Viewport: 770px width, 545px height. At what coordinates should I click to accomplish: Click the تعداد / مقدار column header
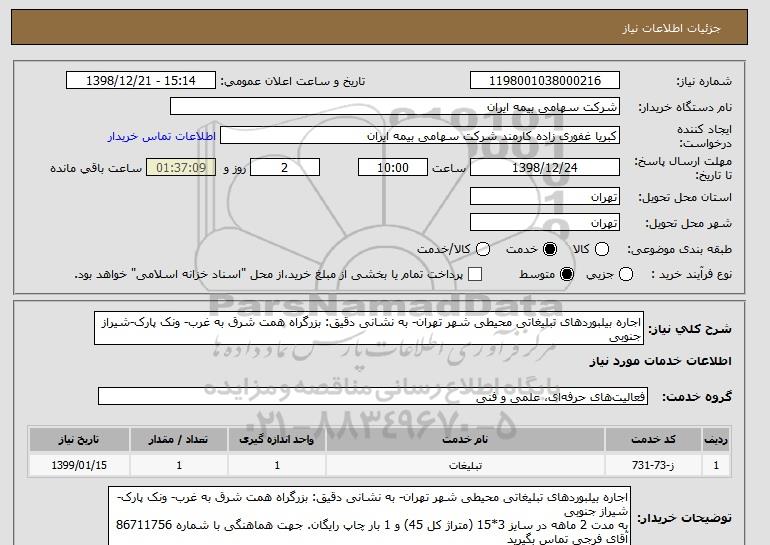point(179,439)
